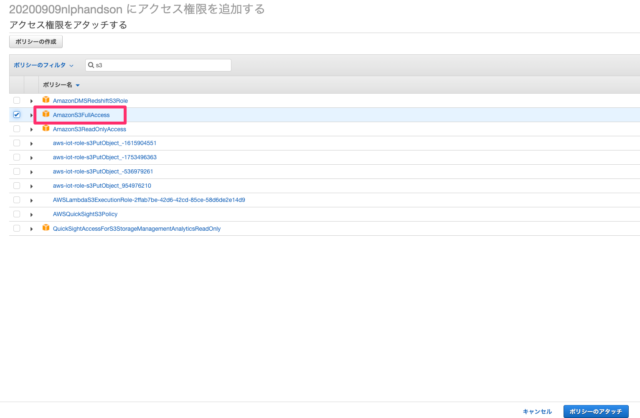Expand aws-iot-role-s3PutObject_-536979261 row arrow

(x=31, y=172)
